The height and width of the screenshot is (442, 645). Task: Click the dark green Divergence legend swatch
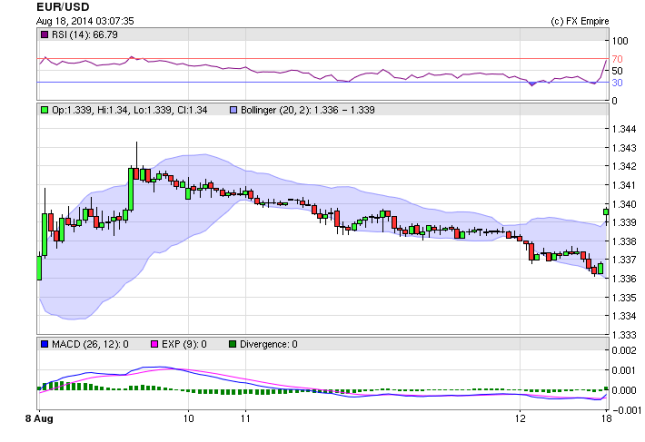pos(232,344)
